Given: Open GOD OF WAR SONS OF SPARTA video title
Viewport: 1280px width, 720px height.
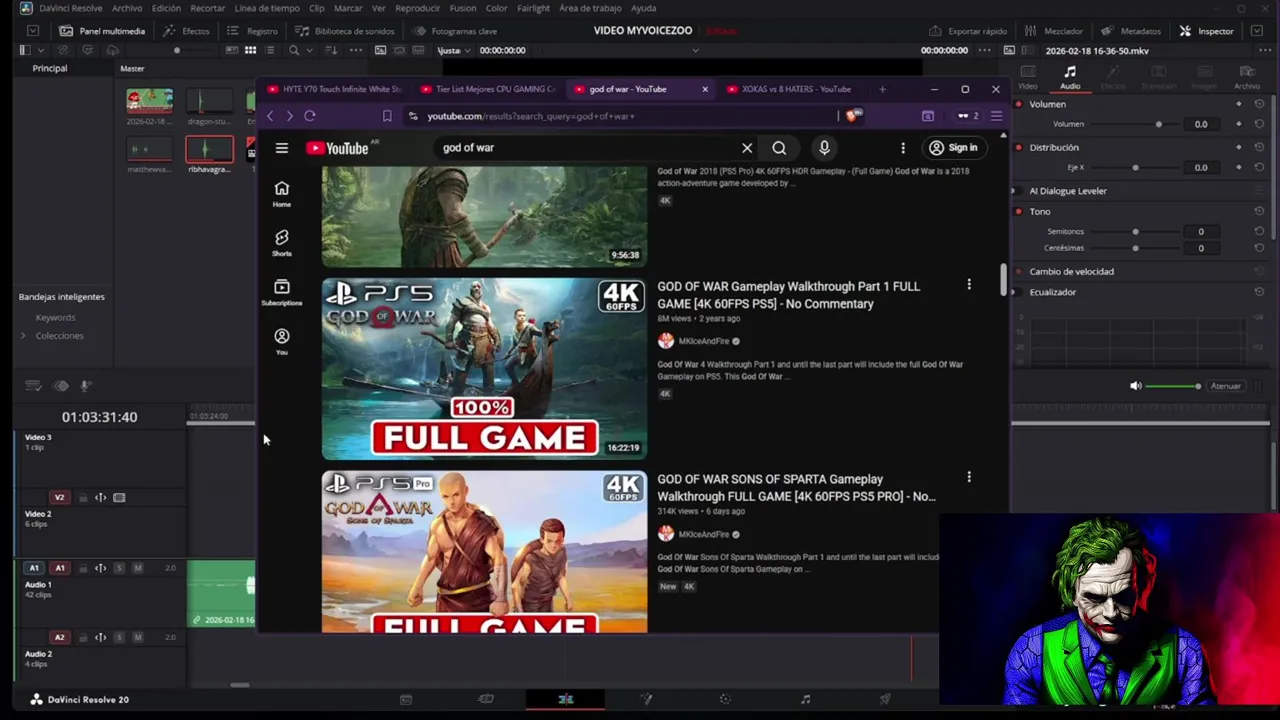Looking at the screenshot, I should [796, 488].
